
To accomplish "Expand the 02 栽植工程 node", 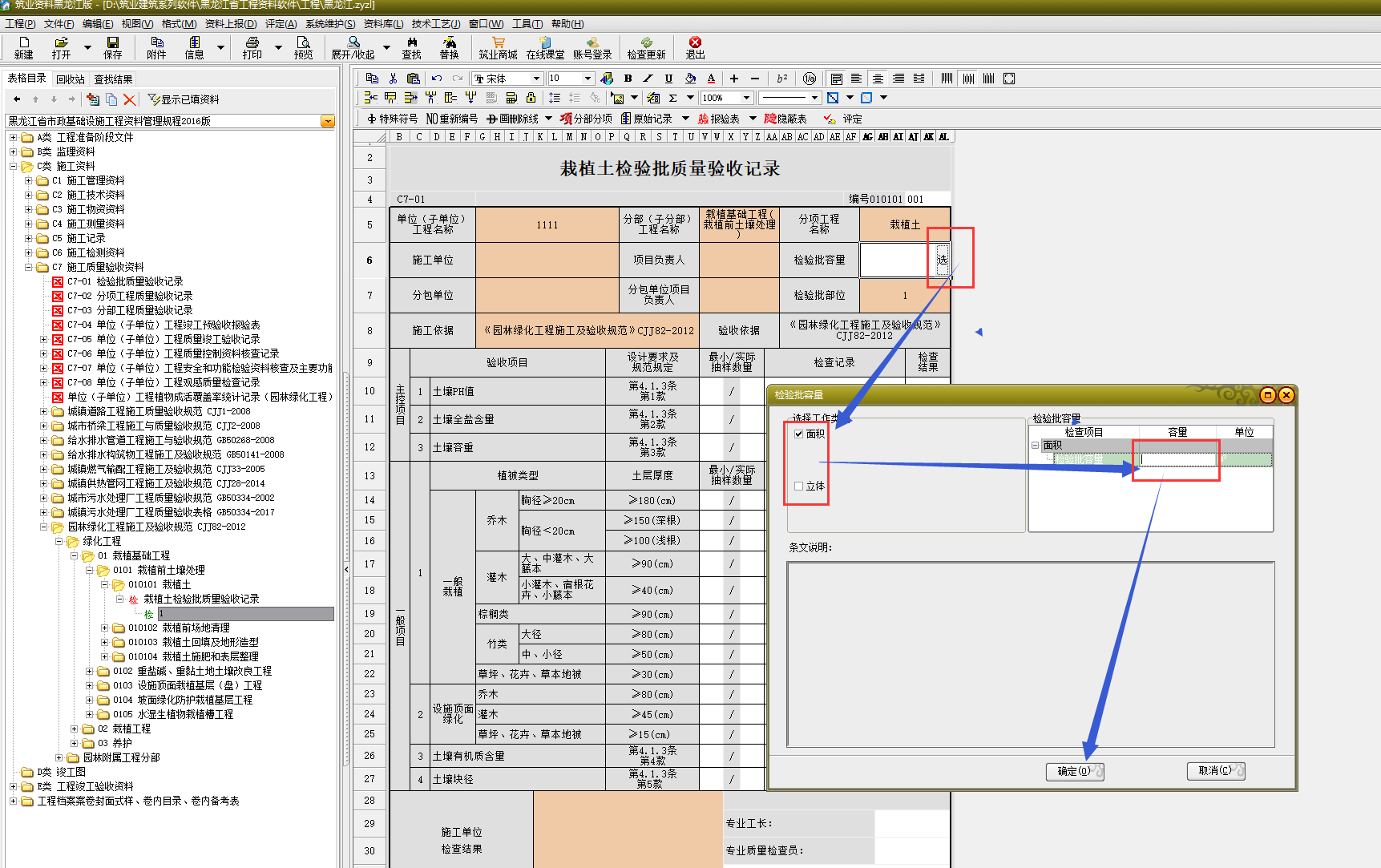I will tap(74, 729).
